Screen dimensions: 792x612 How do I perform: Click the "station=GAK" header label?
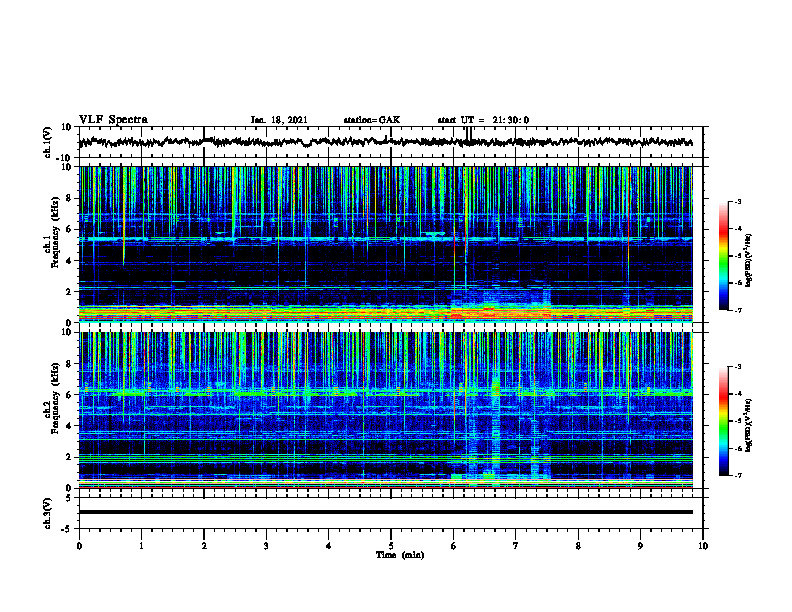372,120
